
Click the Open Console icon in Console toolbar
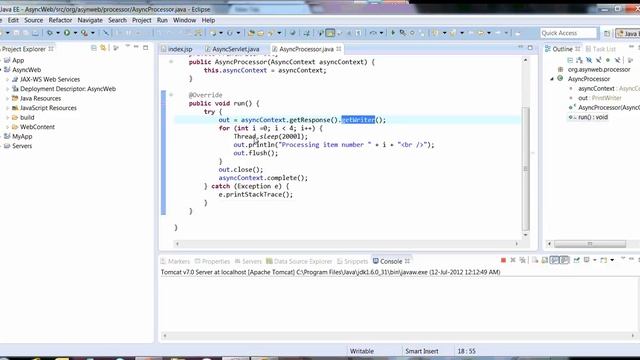(604, 260)
